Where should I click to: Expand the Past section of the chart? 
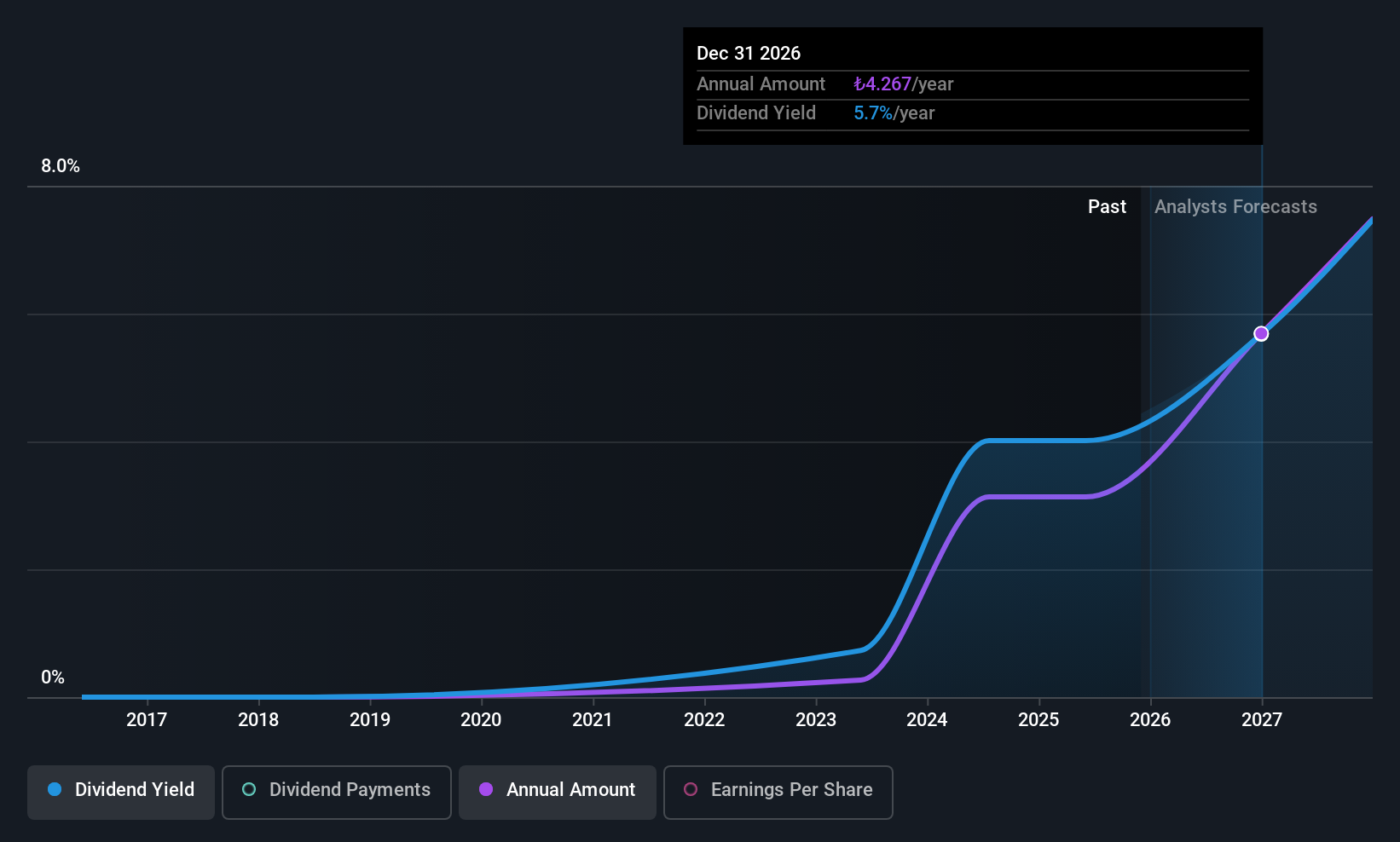1107,206
